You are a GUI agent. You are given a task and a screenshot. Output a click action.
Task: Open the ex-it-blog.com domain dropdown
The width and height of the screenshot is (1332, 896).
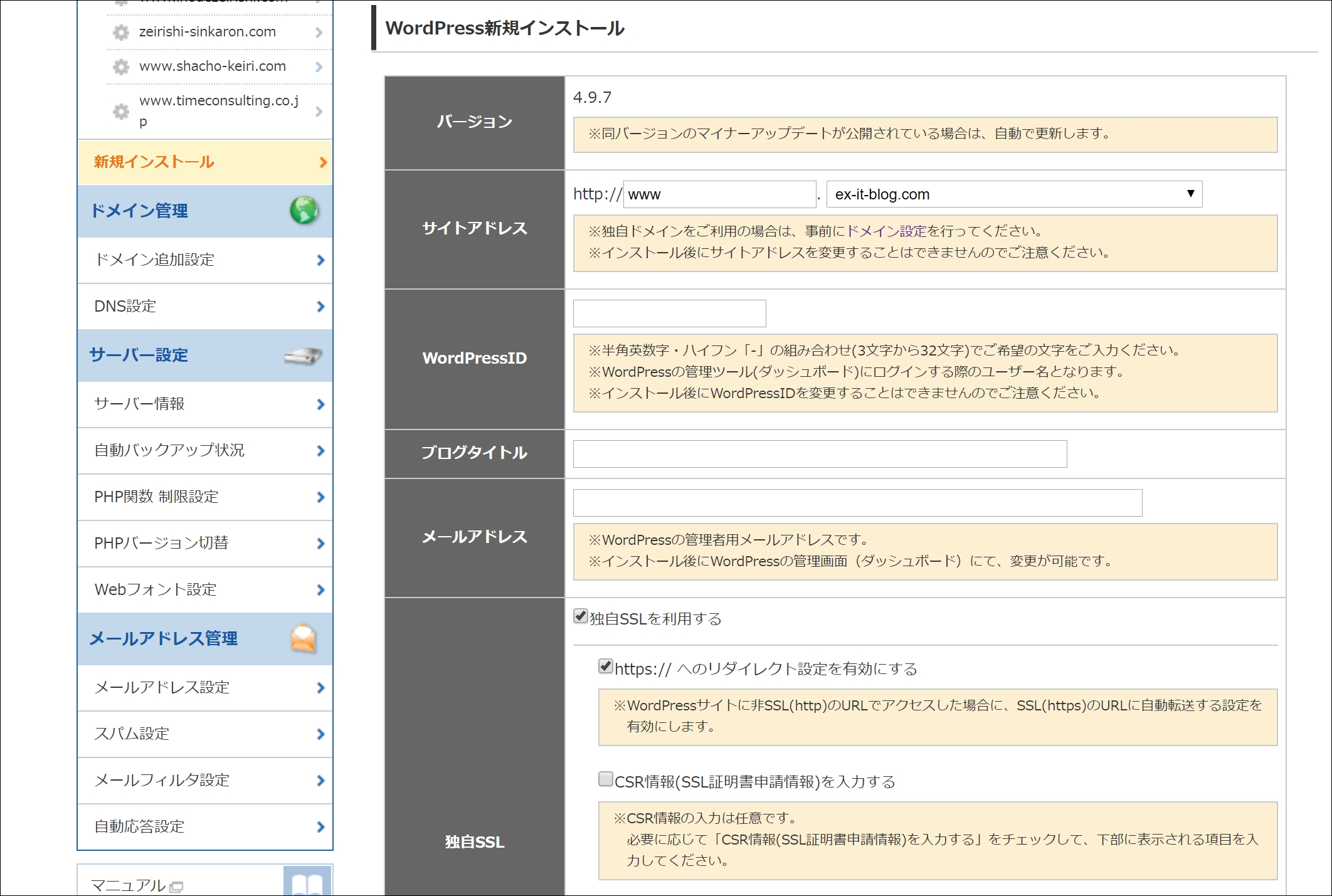(x=1014, y=194)
